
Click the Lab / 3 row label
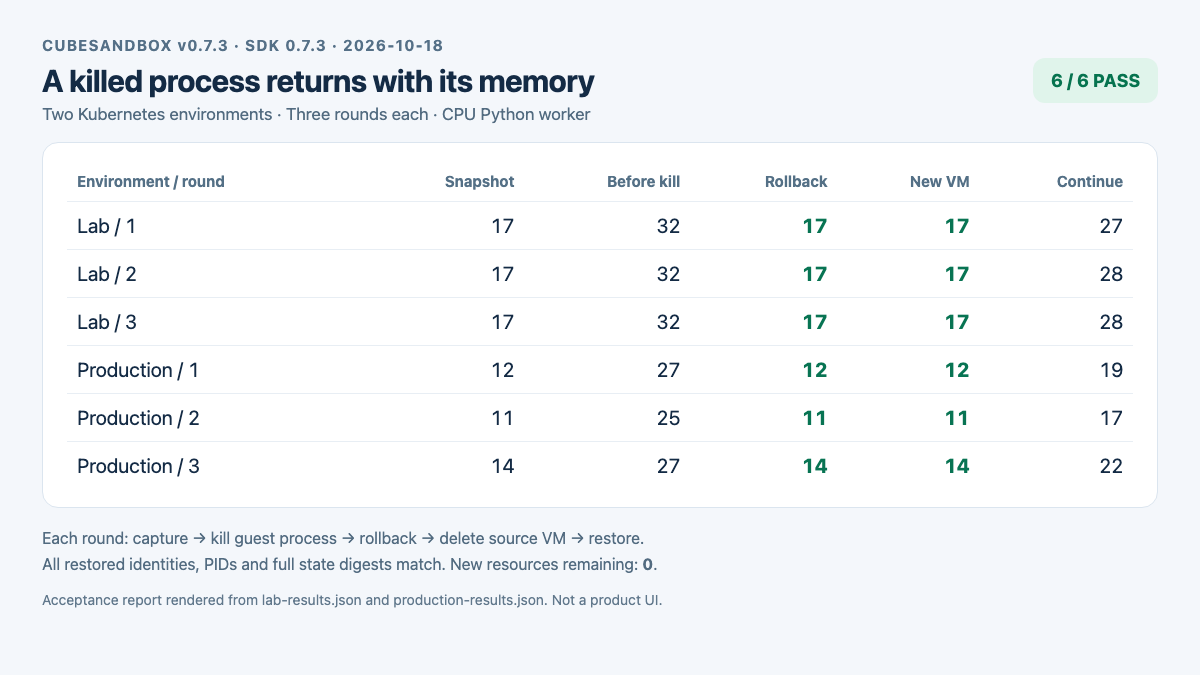(107, 322)
